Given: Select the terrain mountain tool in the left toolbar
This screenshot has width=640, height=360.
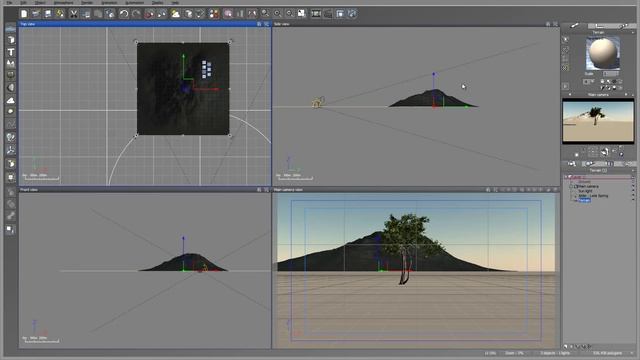Looking at the screenshot, I should pyautogui.click(x=11, y=64).
